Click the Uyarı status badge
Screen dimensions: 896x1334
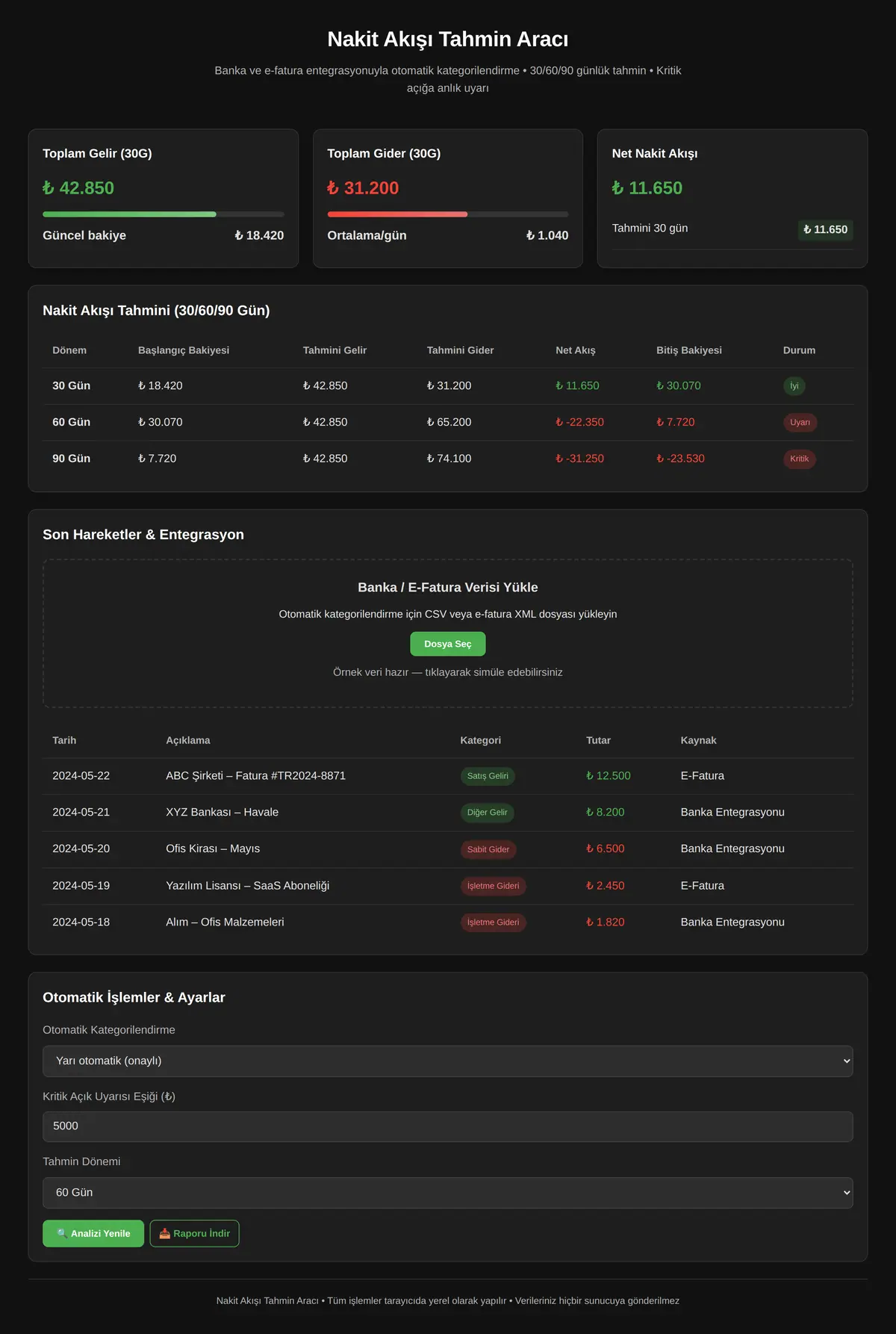coord(800,423)
